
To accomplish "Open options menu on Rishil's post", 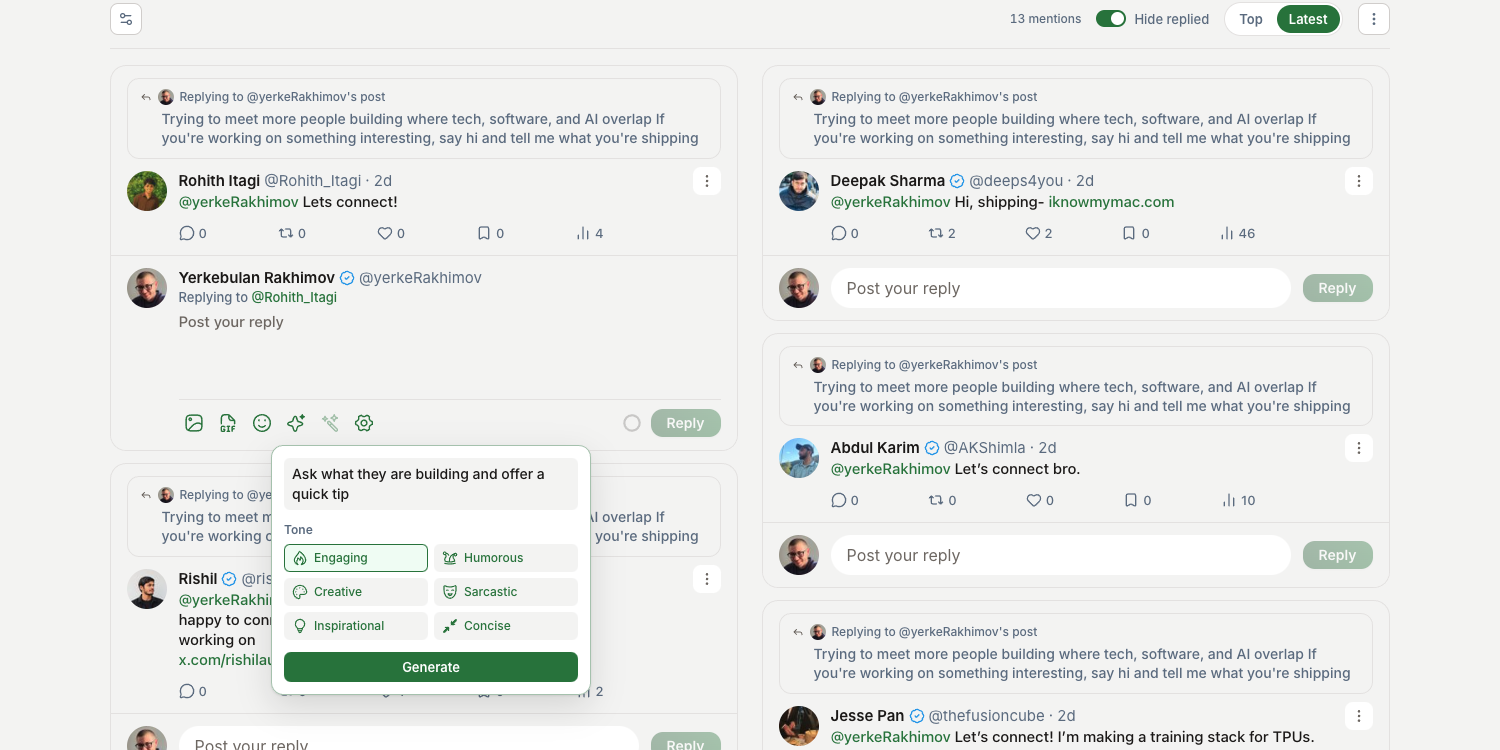I will [x=707, y=579].
